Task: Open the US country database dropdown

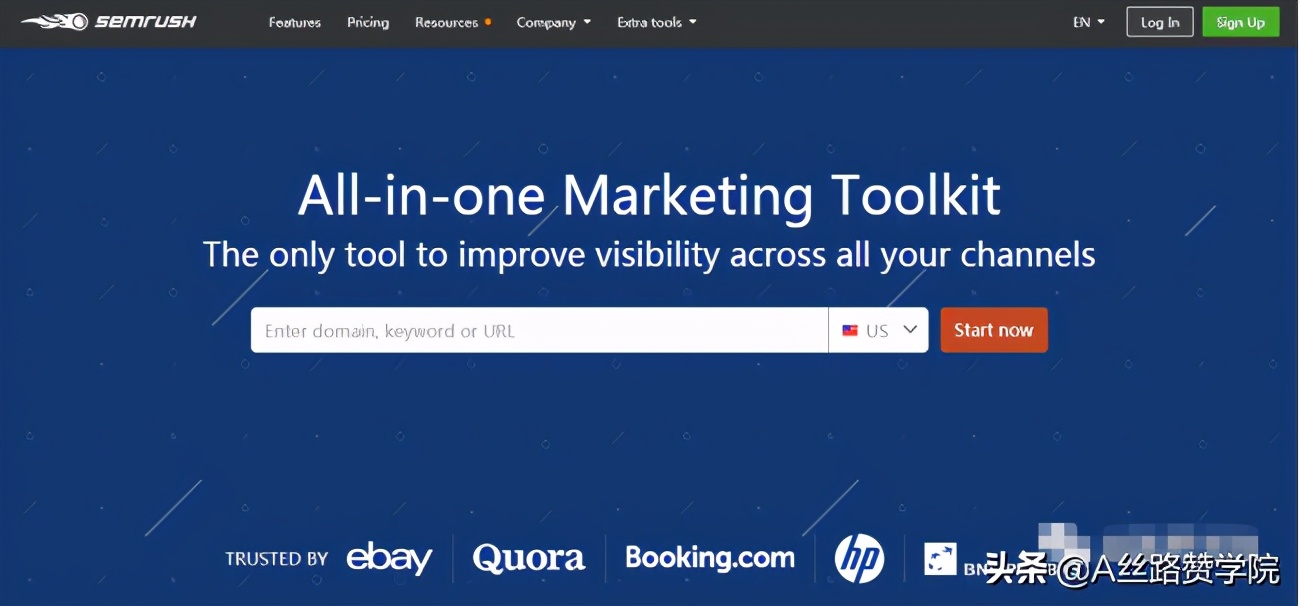Action: tap(878, 330)
